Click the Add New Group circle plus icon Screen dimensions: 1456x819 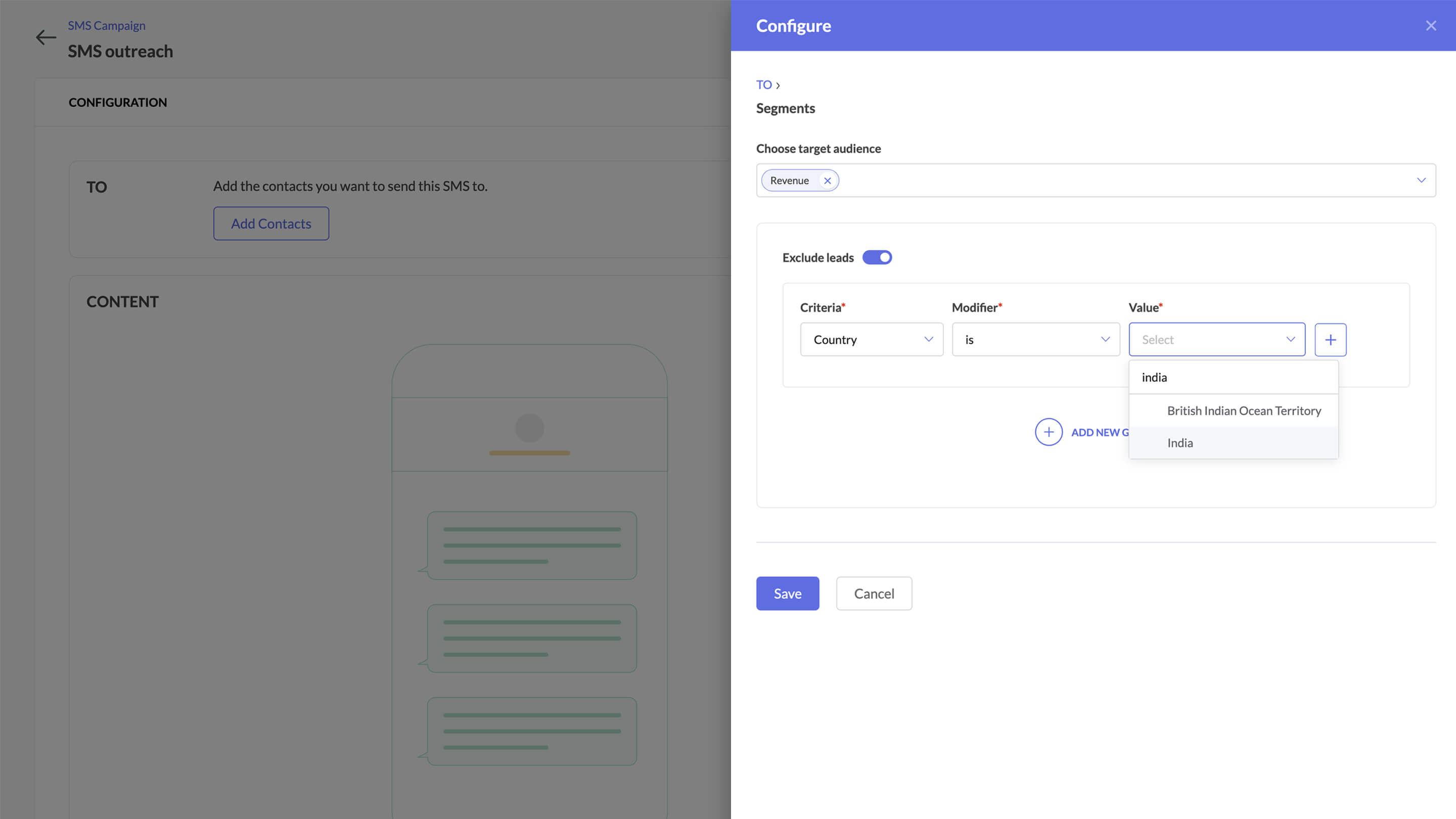coord(1049,432)
